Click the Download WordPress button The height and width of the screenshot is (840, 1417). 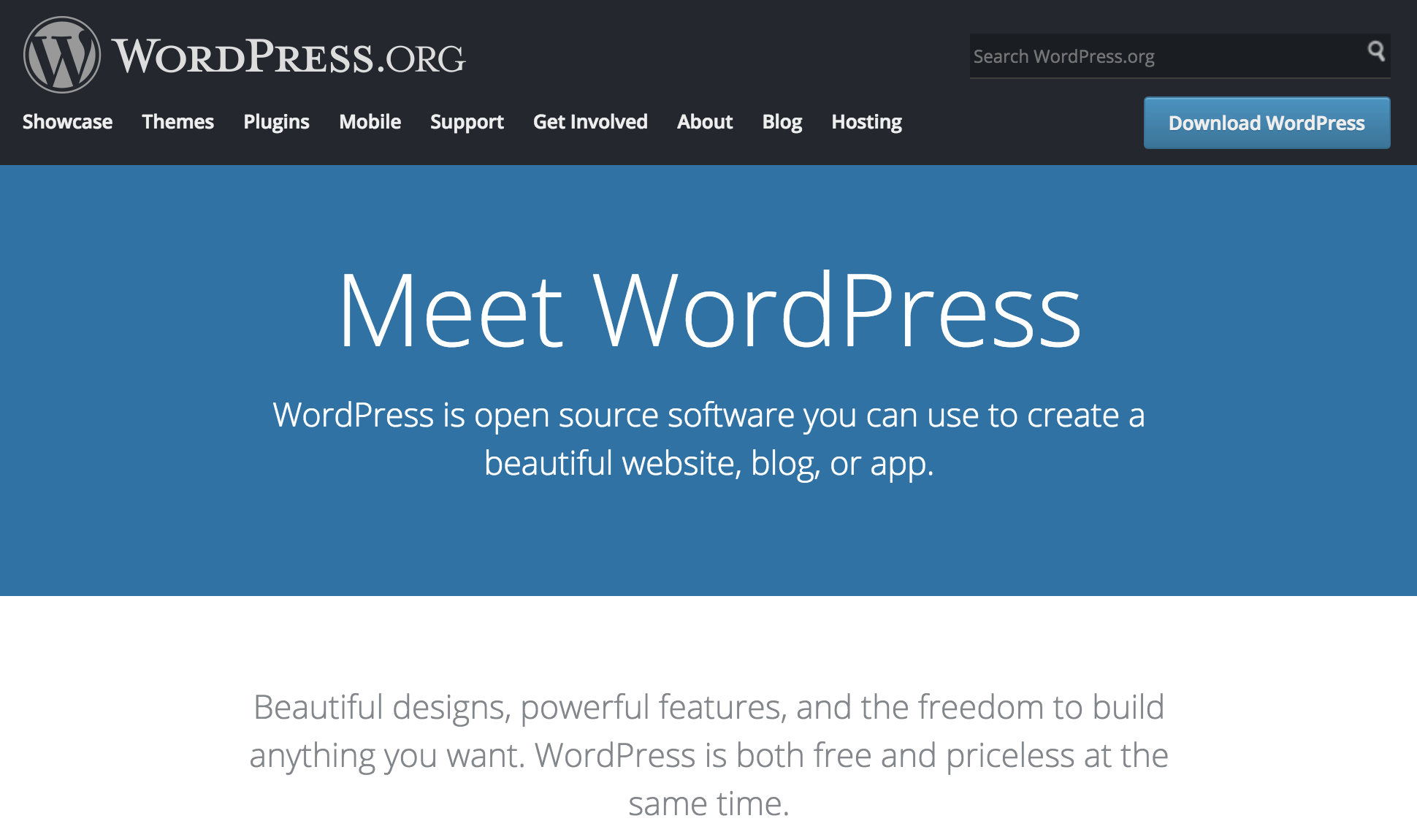(x=1266, y=123)
